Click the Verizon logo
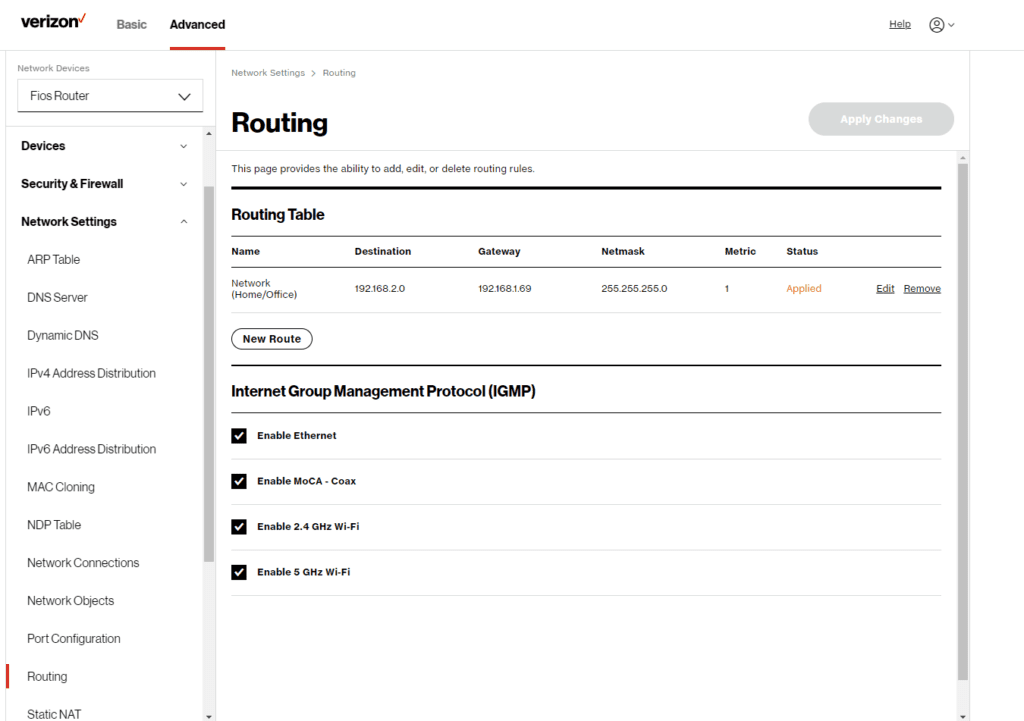1024x721 pixels. (x=53, y=22)
